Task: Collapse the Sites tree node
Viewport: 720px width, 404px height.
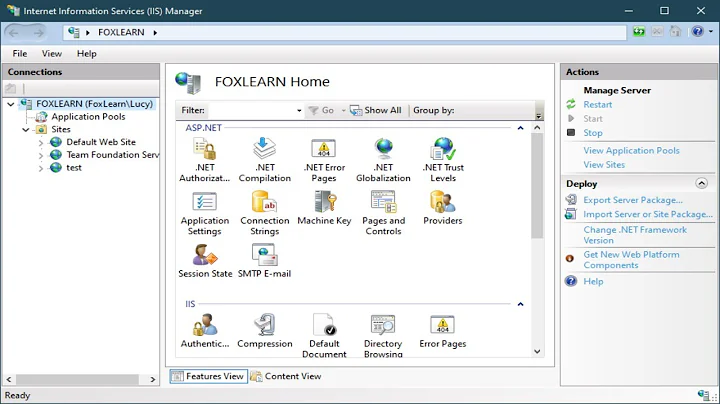Action: click(26, 129)
